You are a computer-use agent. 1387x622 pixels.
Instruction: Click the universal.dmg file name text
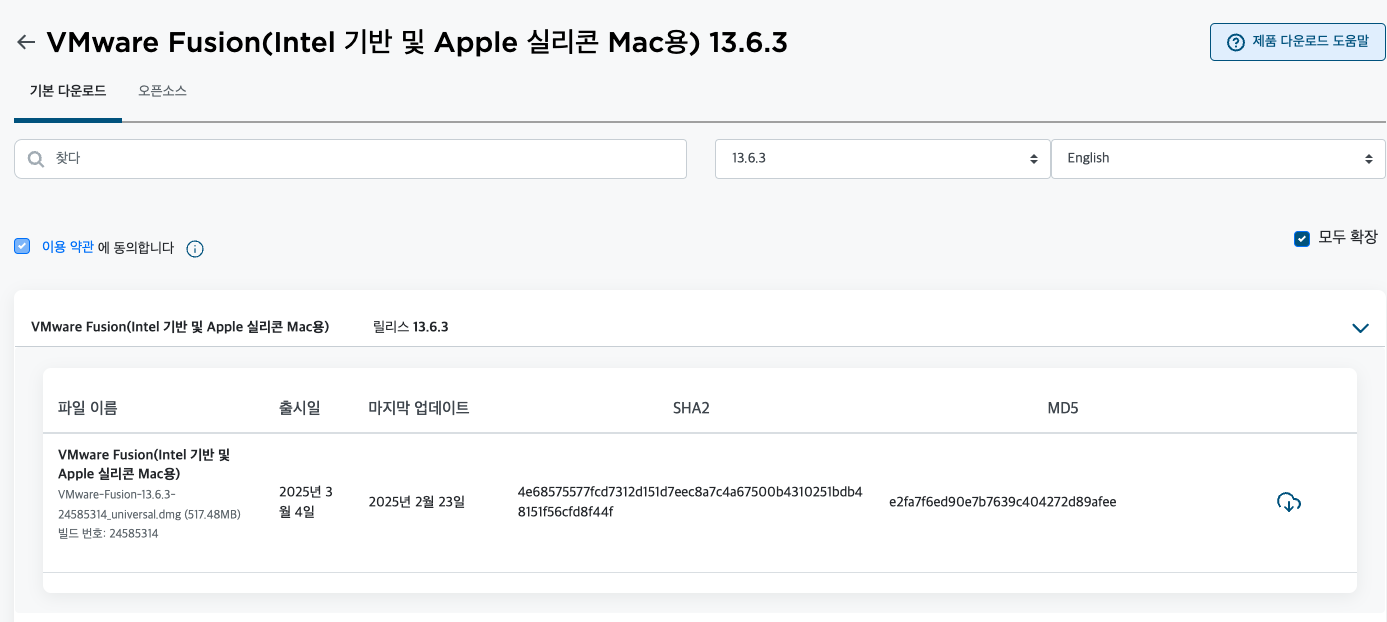149,504
